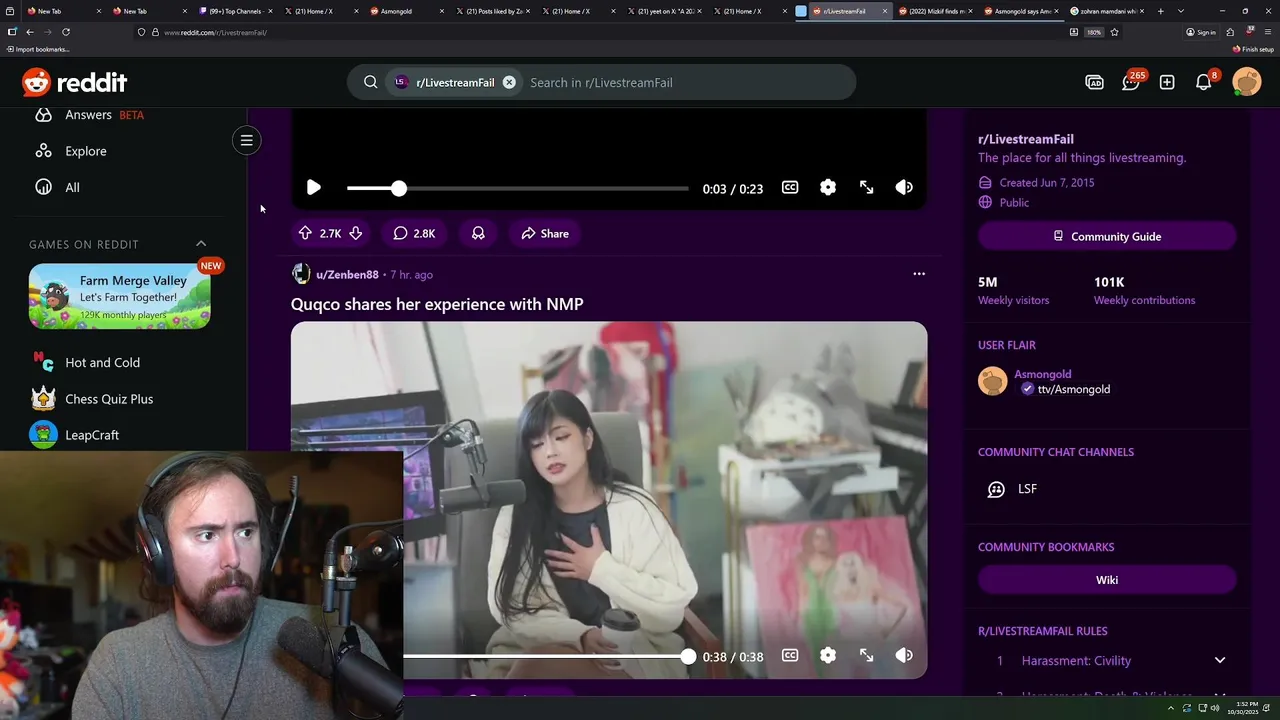1280x720 pixels.
Task: Click the reddit.com address bar
Action: tap(600, 32)
